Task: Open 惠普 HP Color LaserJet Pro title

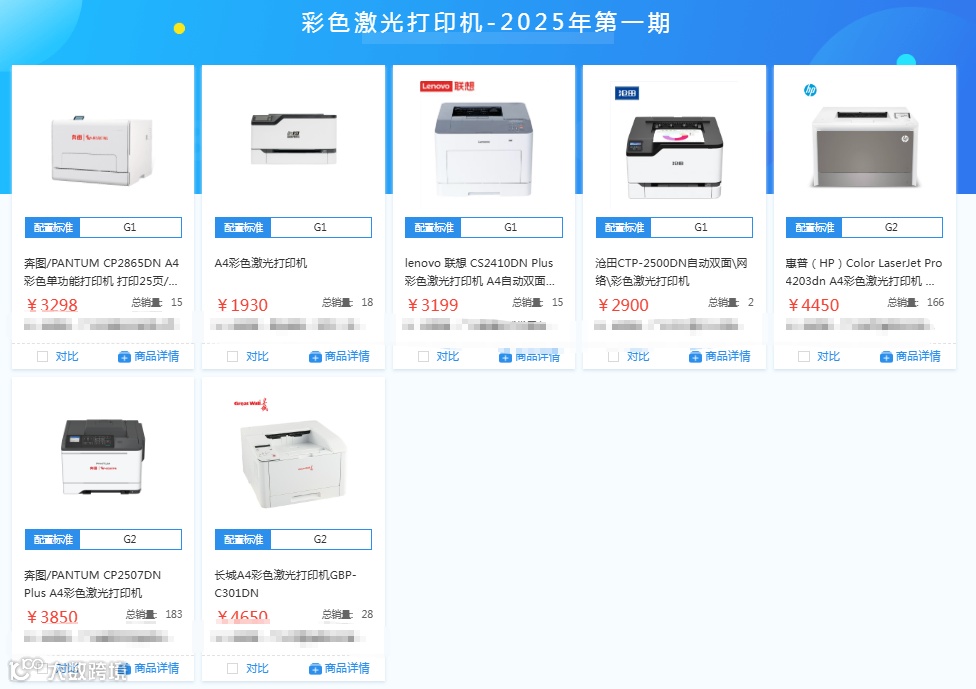Action: pos(863,272)
